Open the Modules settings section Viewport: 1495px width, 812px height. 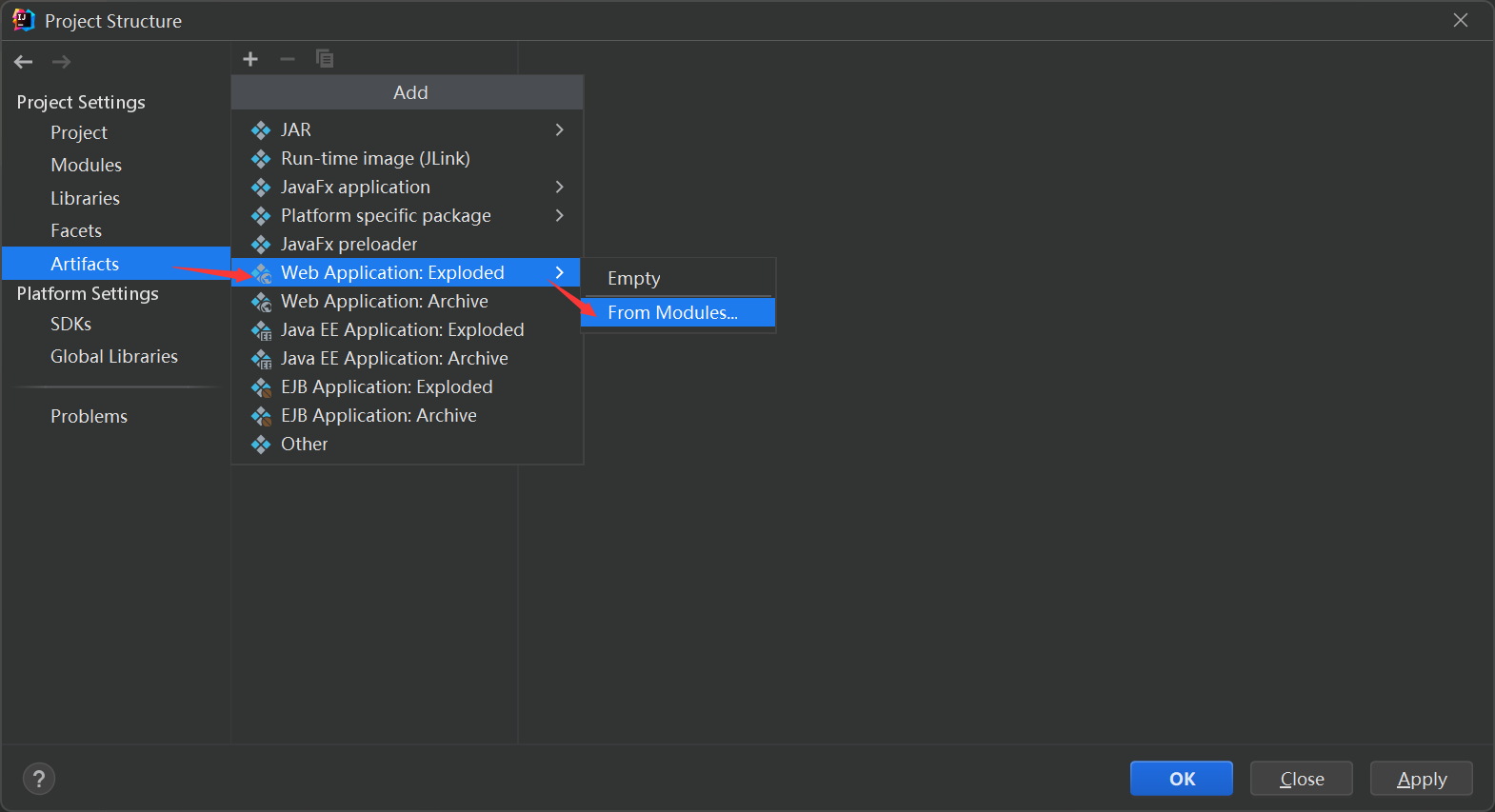pyautogui.click(x=87, y=165)
